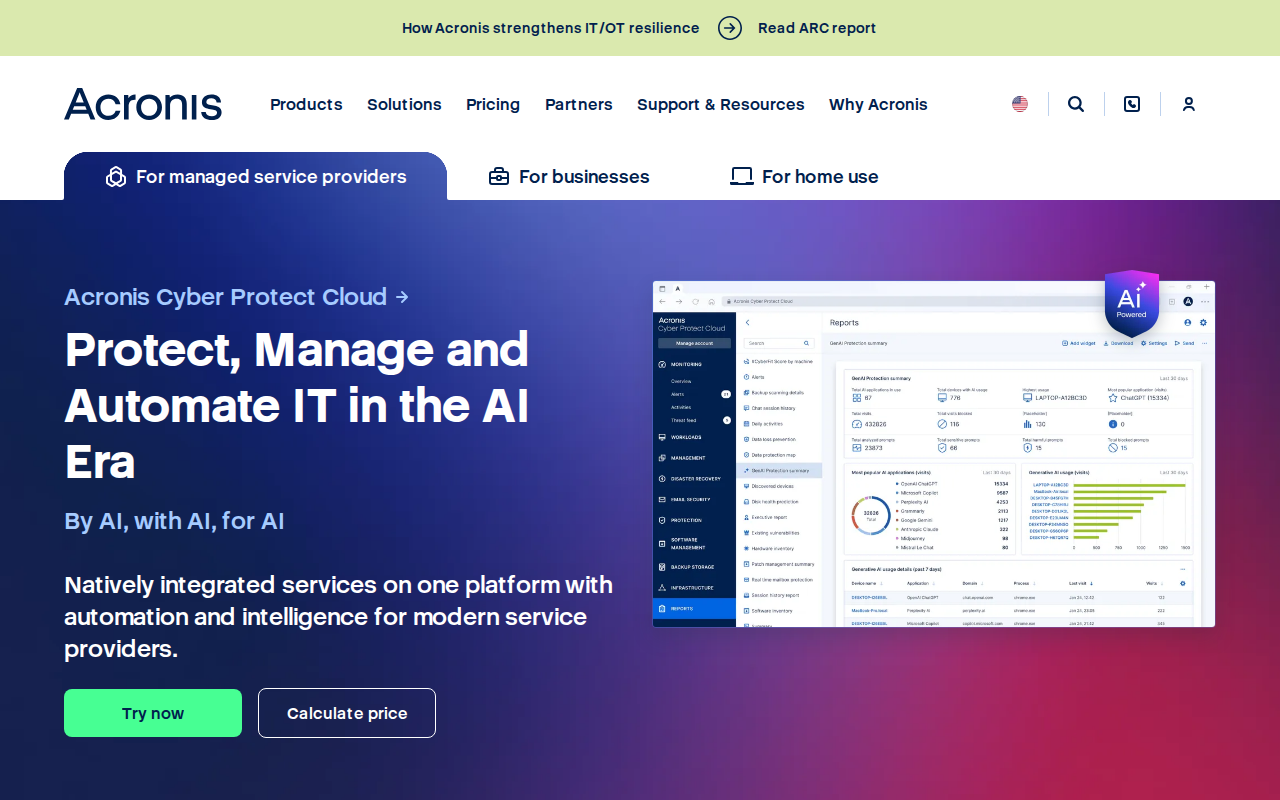Open the region selector US flag icon
Image resolution: width=1280 pixels, height=800 pixels.
[1020, 104]
